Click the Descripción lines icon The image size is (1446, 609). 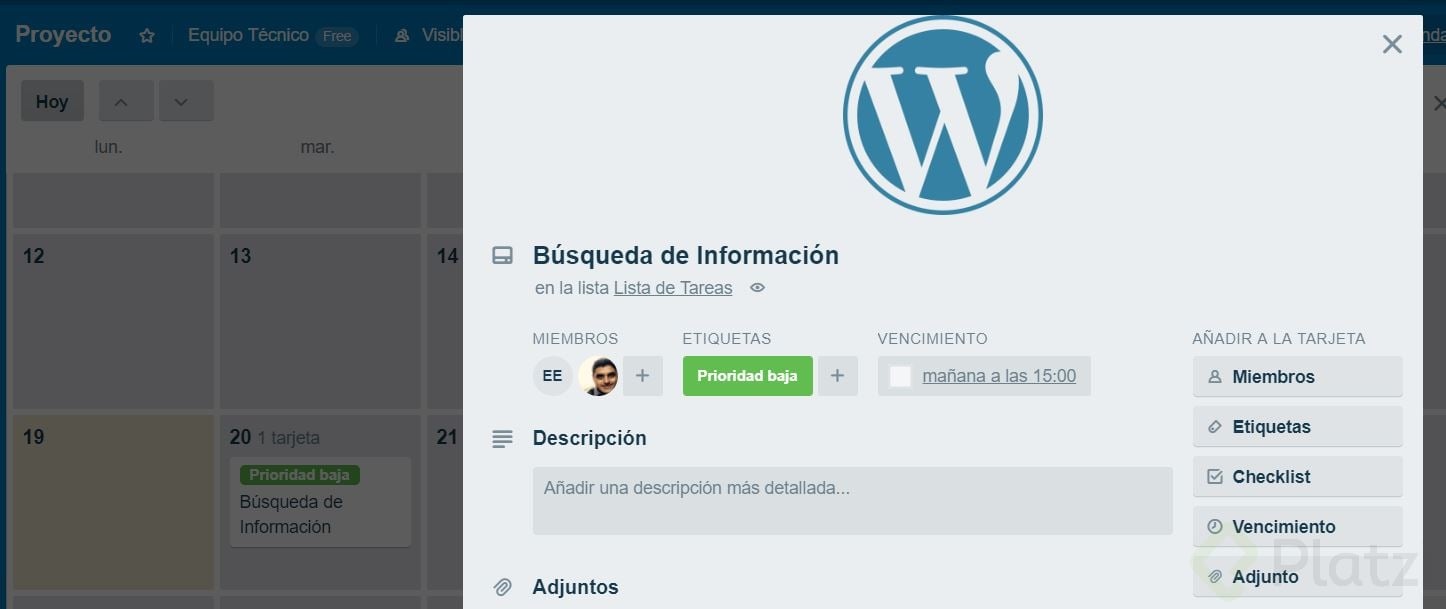(x=503, y=438)
